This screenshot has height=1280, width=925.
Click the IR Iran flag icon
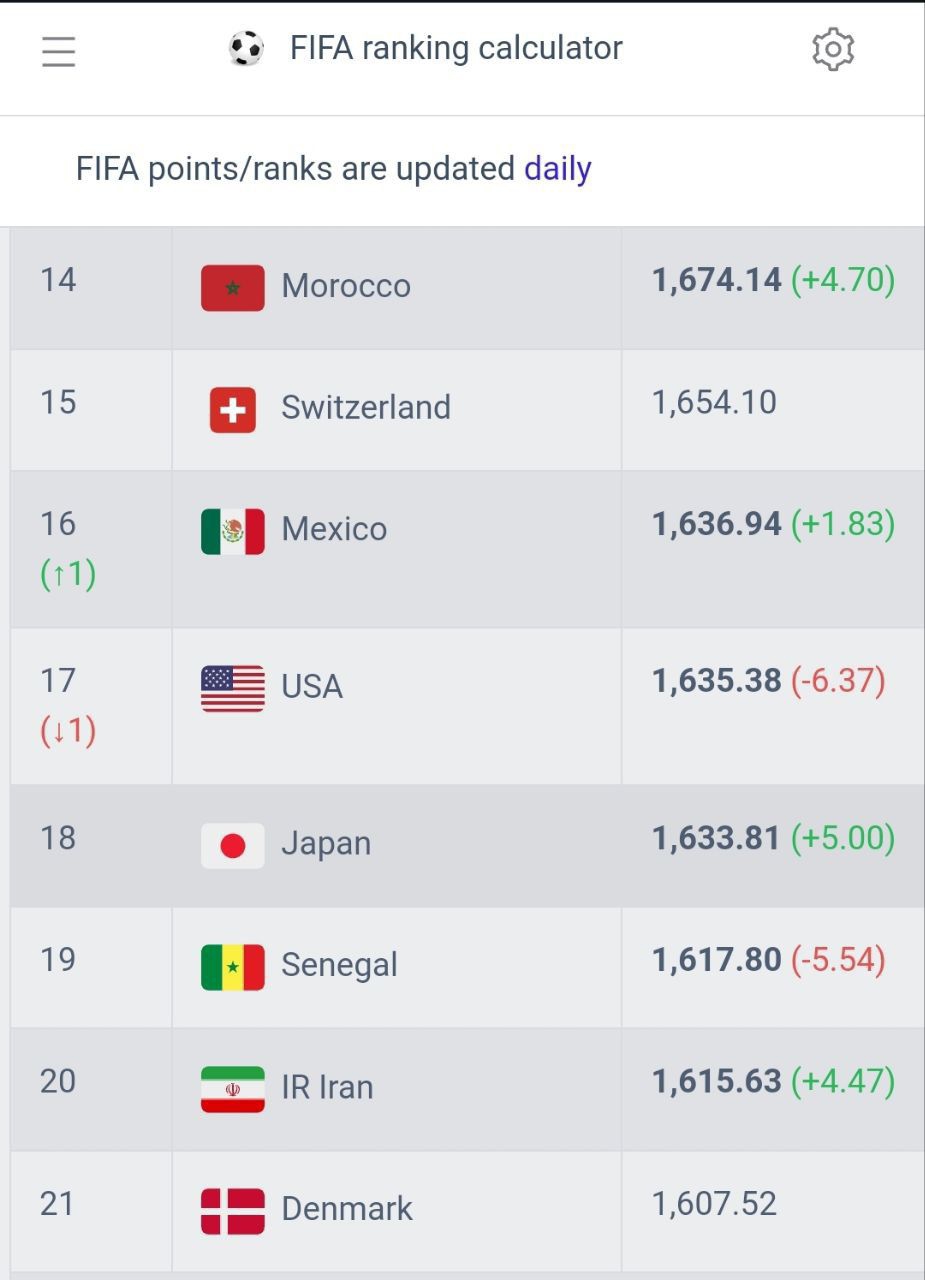(232, 1090)
